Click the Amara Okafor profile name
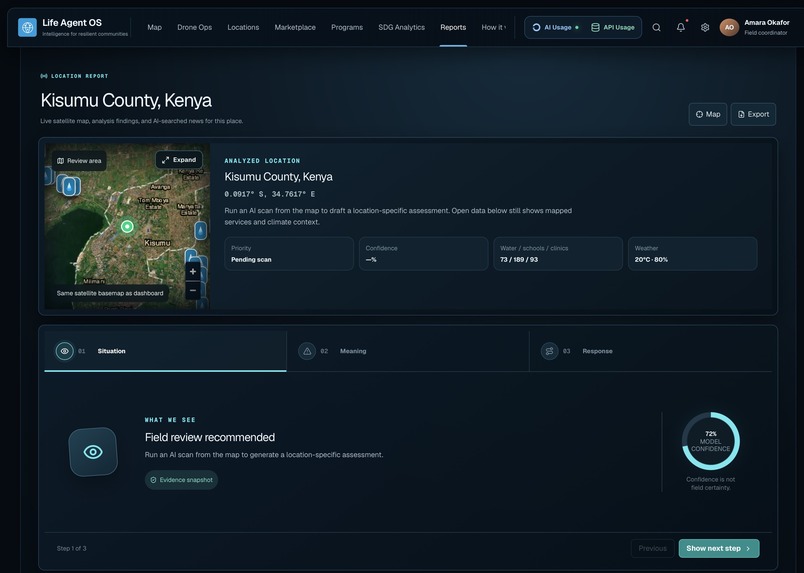 767,23
